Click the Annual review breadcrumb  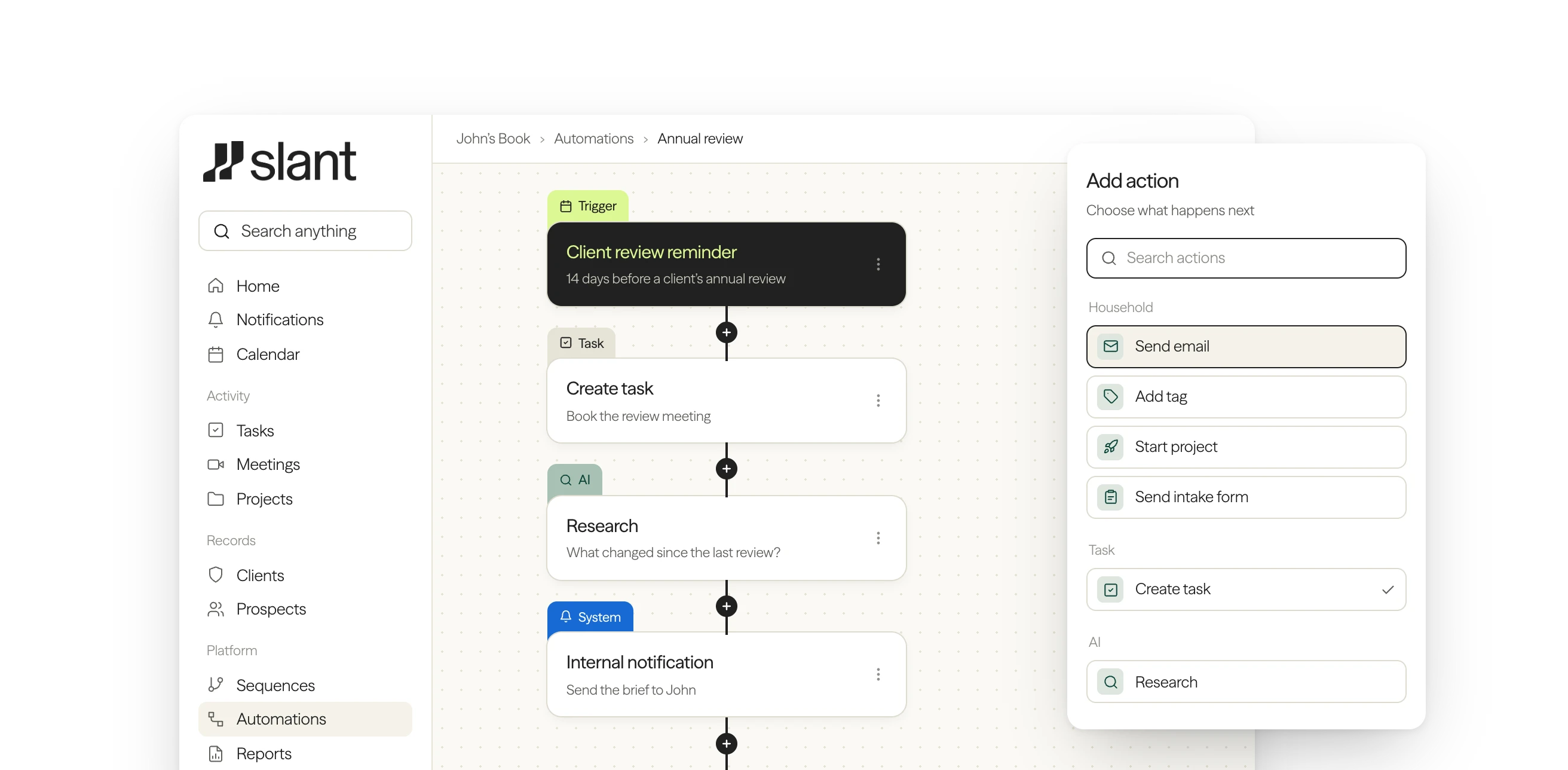pos(700,139)
